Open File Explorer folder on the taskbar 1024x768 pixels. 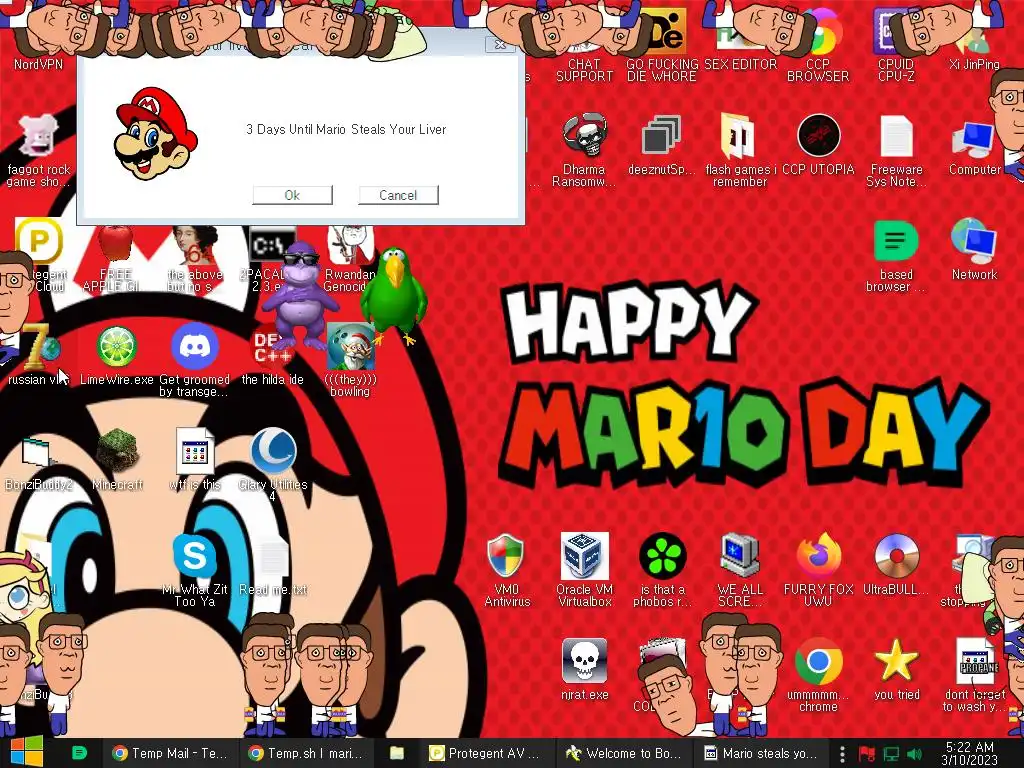coord(396,753)
